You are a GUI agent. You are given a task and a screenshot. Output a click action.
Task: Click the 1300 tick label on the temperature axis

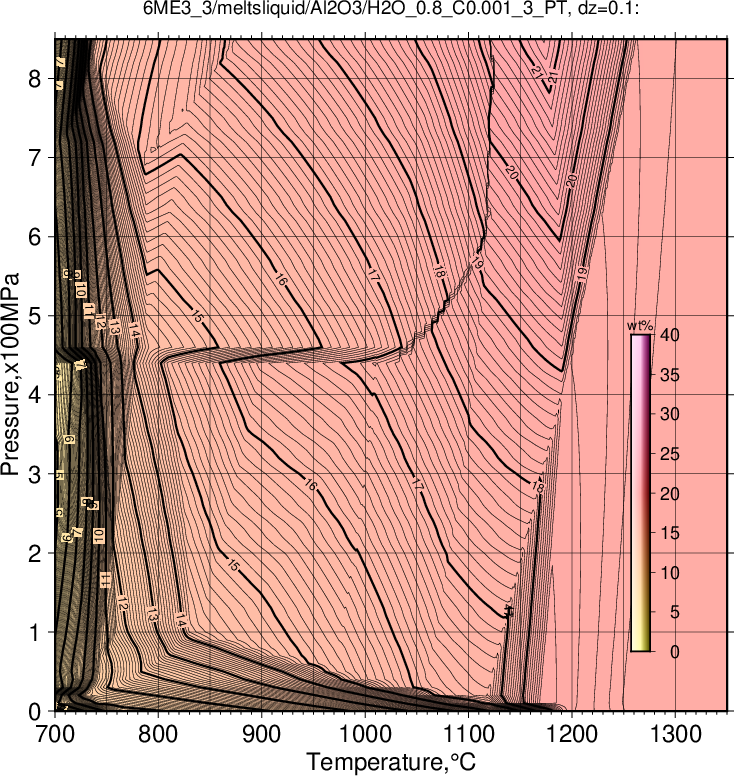coord(675,734)
